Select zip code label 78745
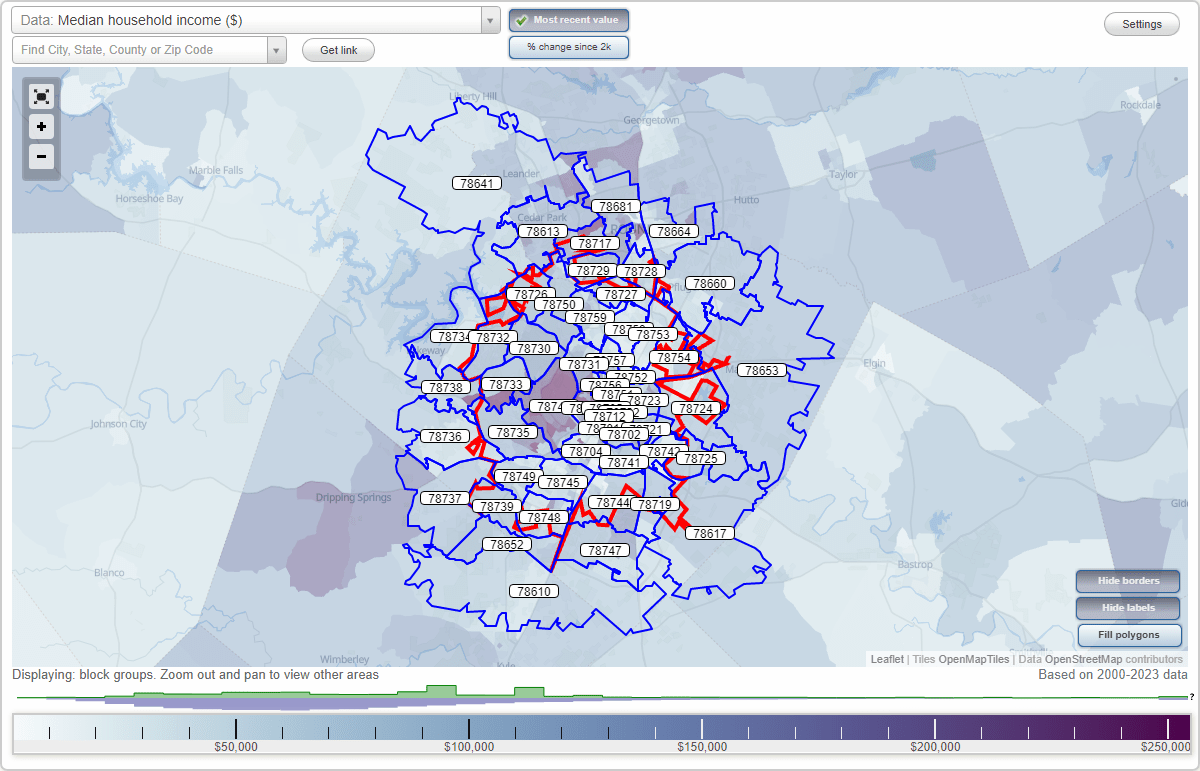The image size is (1200, 771). tap(563, 482)
